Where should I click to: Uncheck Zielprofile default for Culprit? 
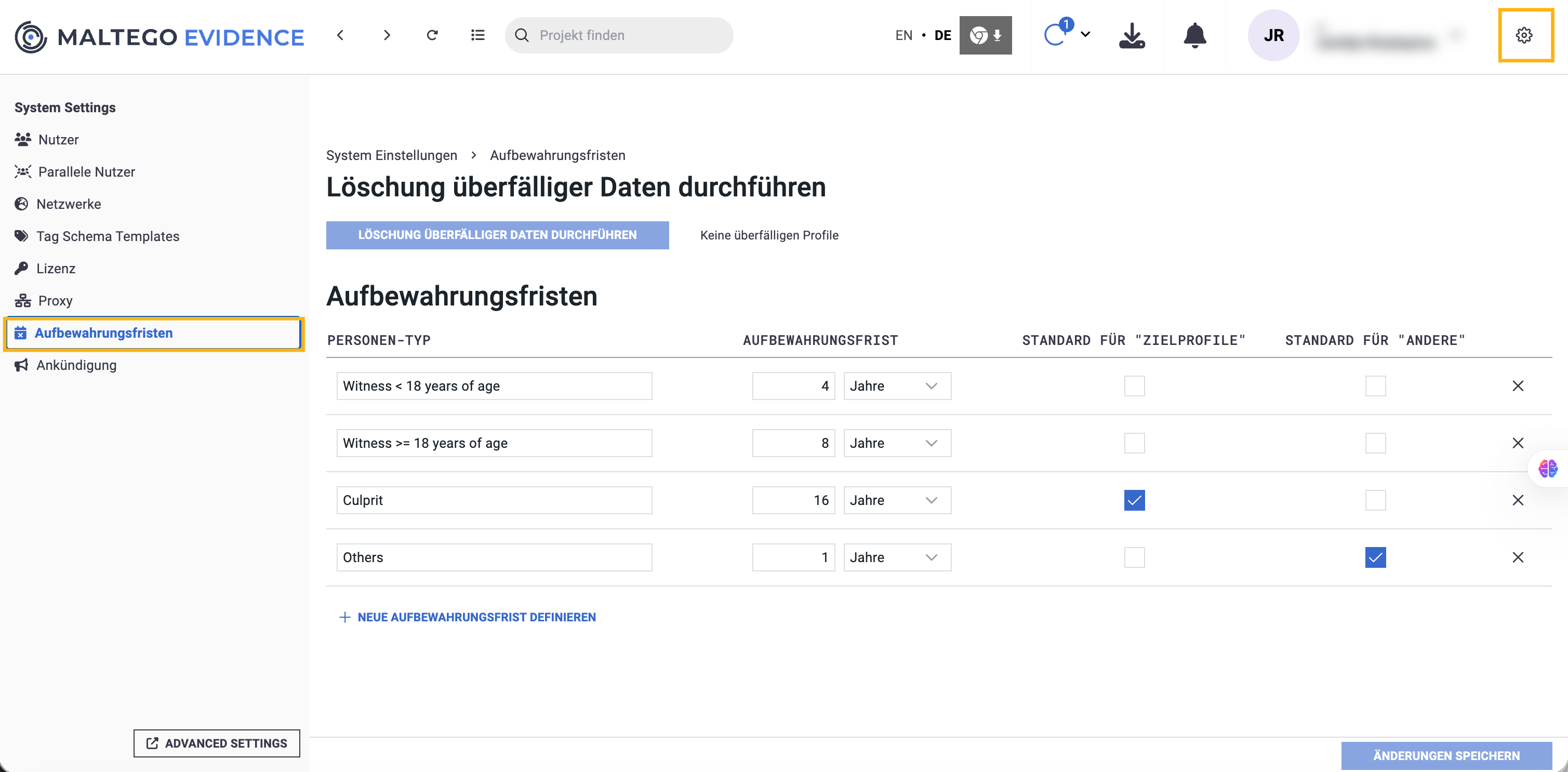1134,500
